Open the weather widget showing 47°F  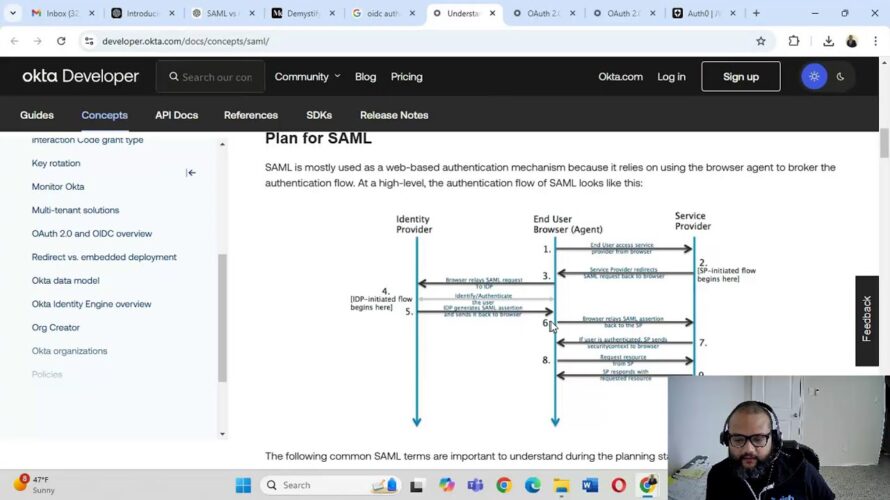(x=35, y=485)
